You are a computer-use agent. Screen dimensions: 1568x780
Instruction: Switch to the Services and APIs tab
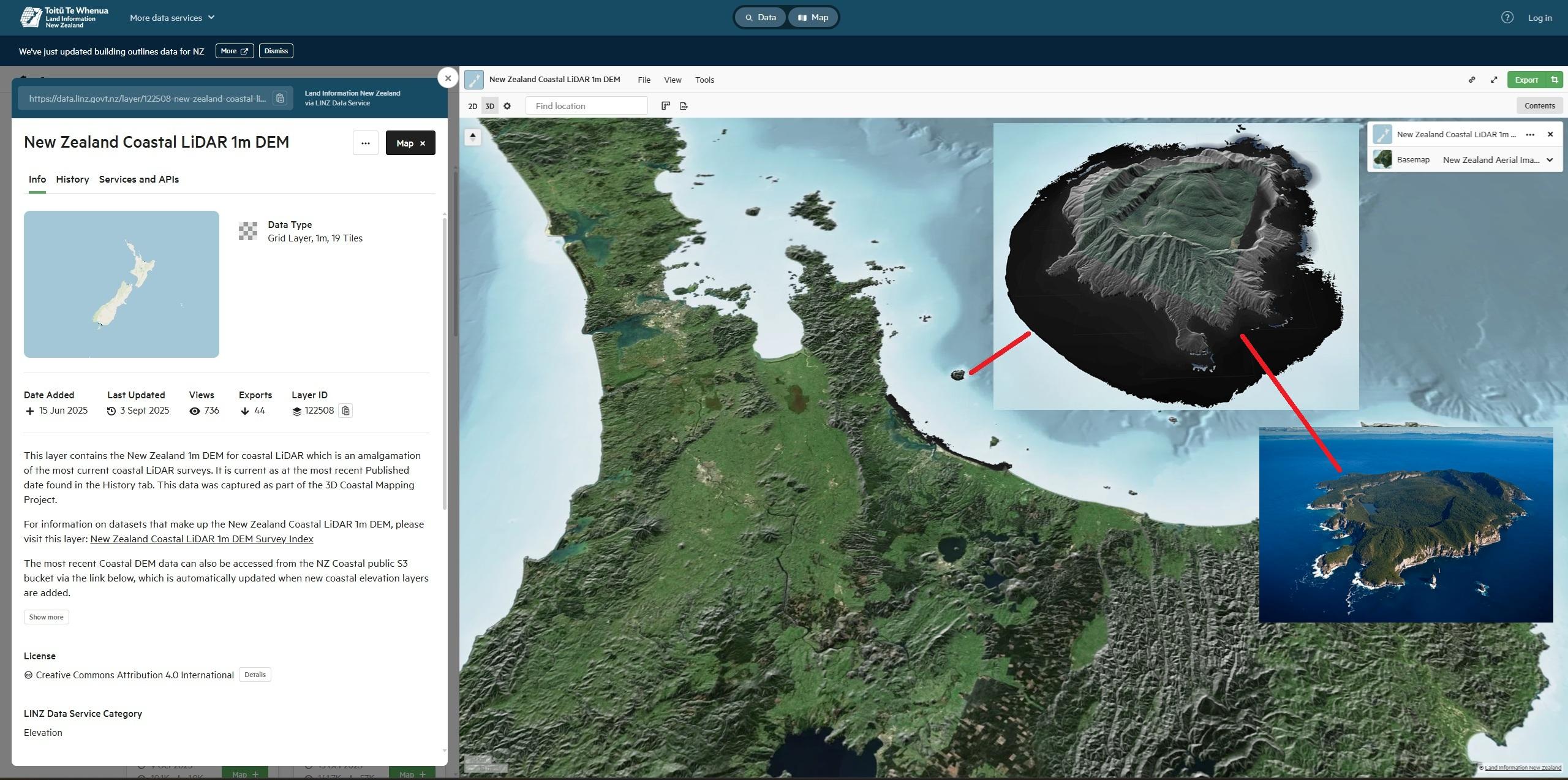coord(138,180)
